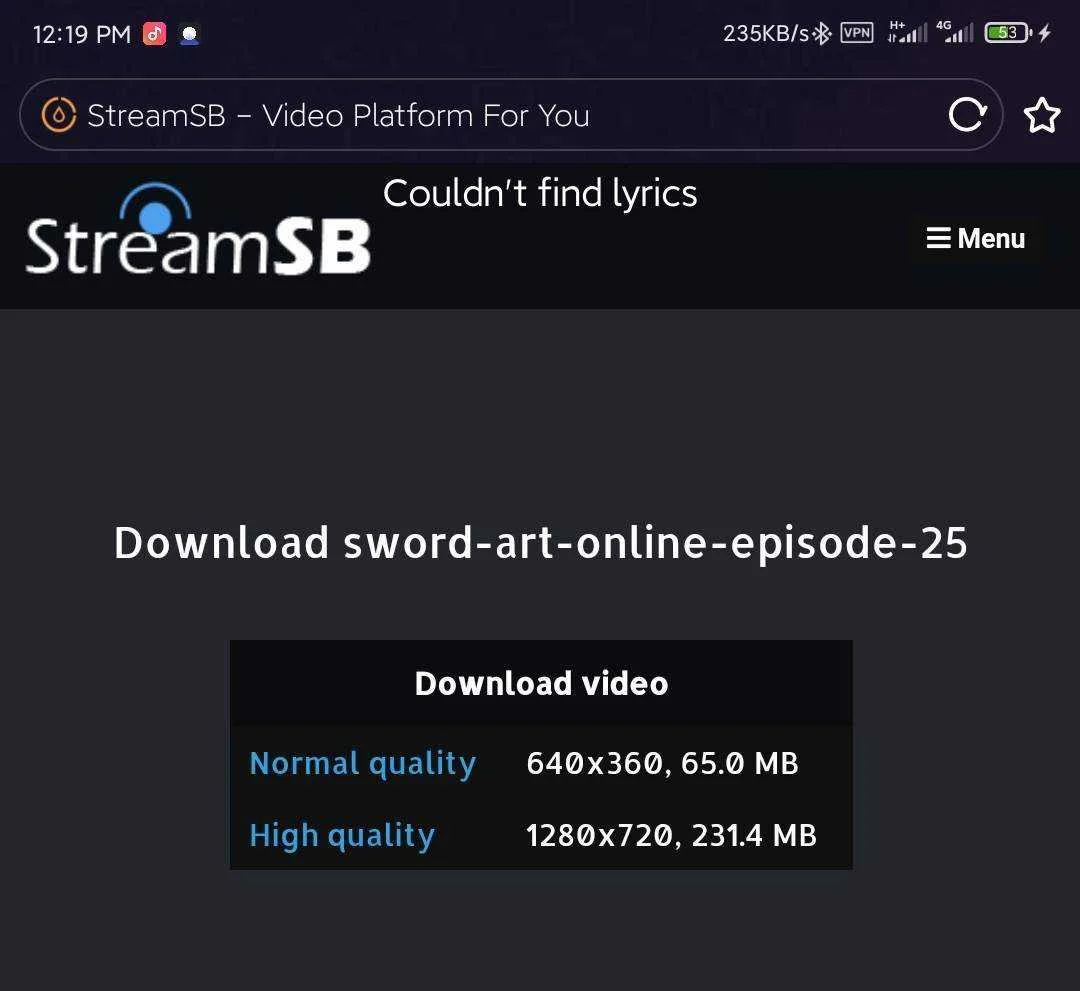The height and width of the screenshot is (991, 1080).
Task: Tap the avatar notification icon beside the music icon
Action: coord(189,34)
